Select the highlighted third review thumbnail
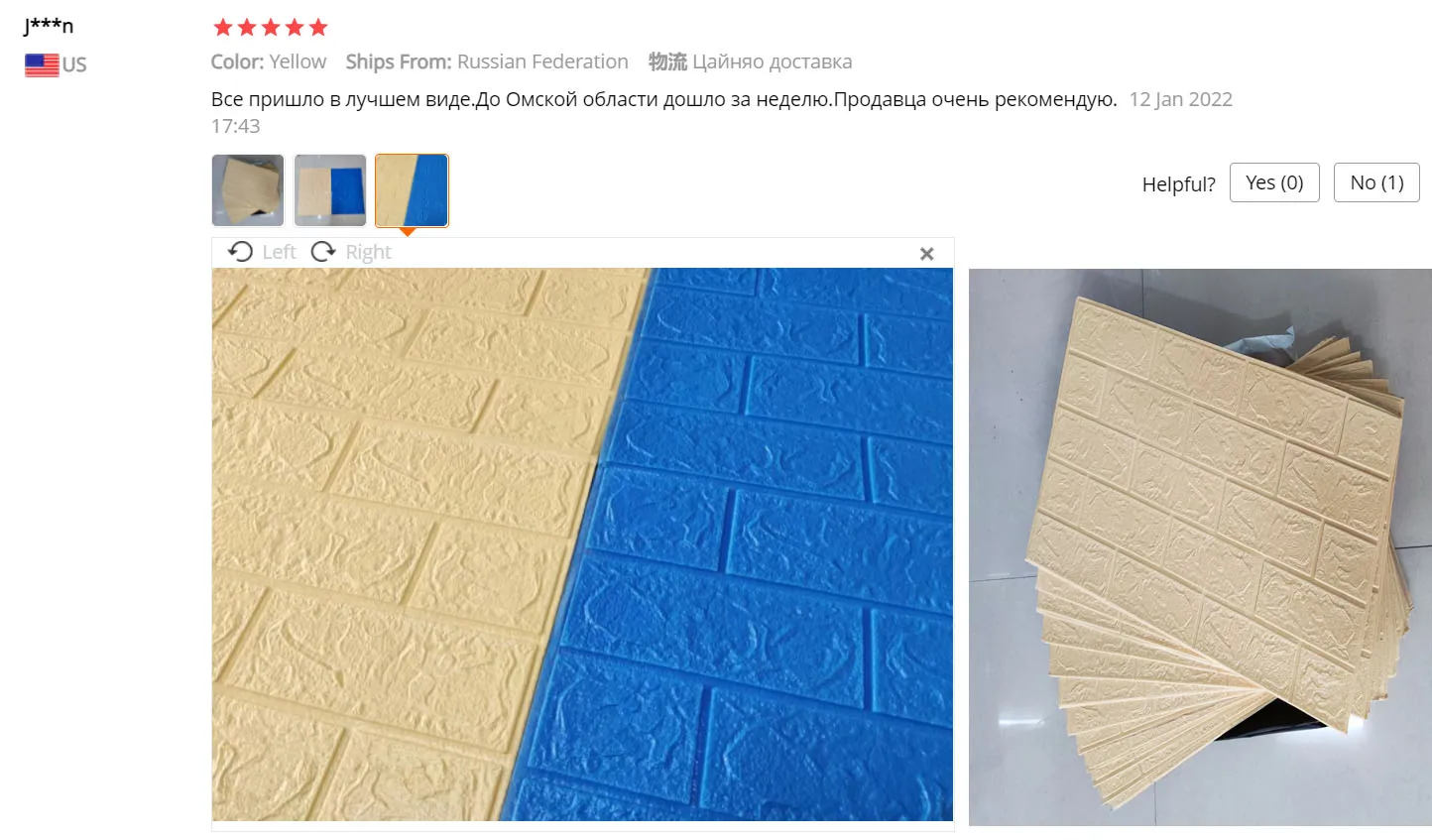This screenshot has height=840, width=1432. point(412,190)
